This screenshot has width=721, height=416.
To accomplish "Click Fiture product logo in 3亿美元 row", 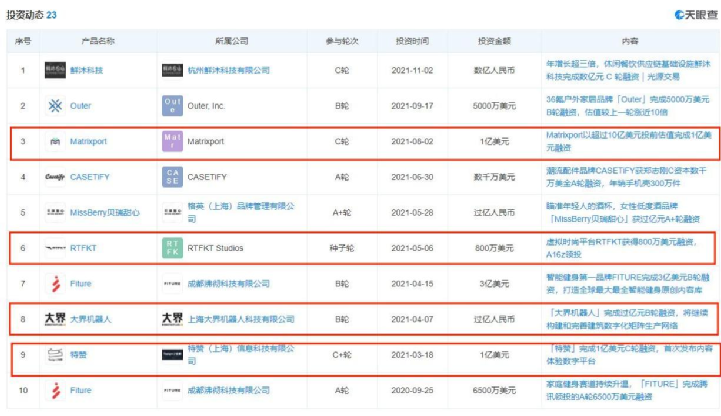I will 55,284.
